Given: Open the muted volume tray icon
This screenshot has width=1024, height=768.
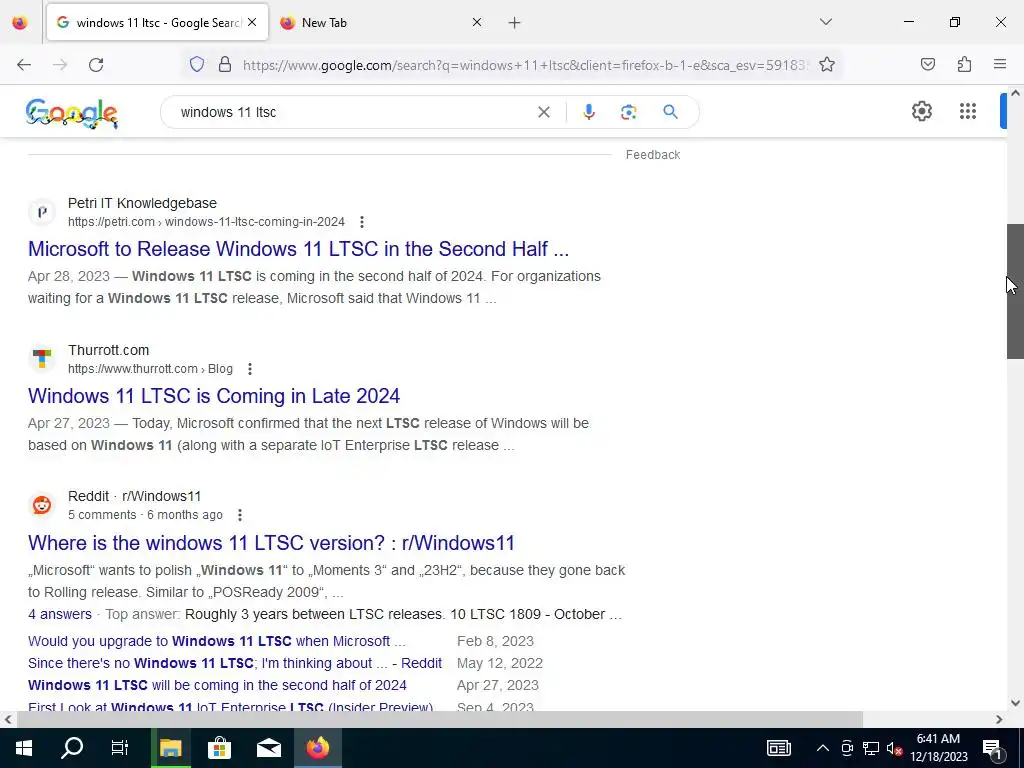Looking at the screenshot, I should (894, 749).
